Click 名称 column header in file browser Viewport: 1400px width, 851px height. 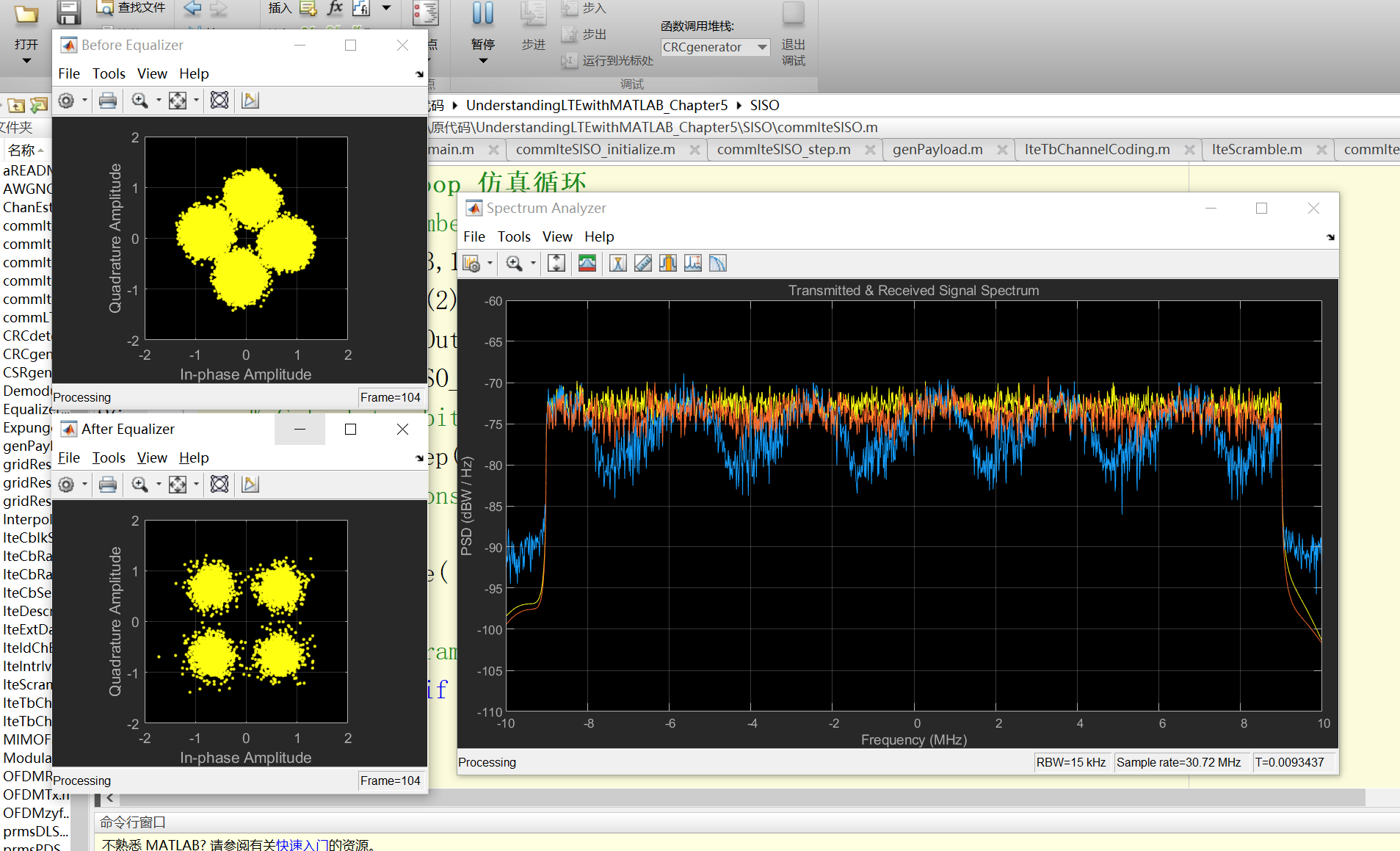pos(22,151)
